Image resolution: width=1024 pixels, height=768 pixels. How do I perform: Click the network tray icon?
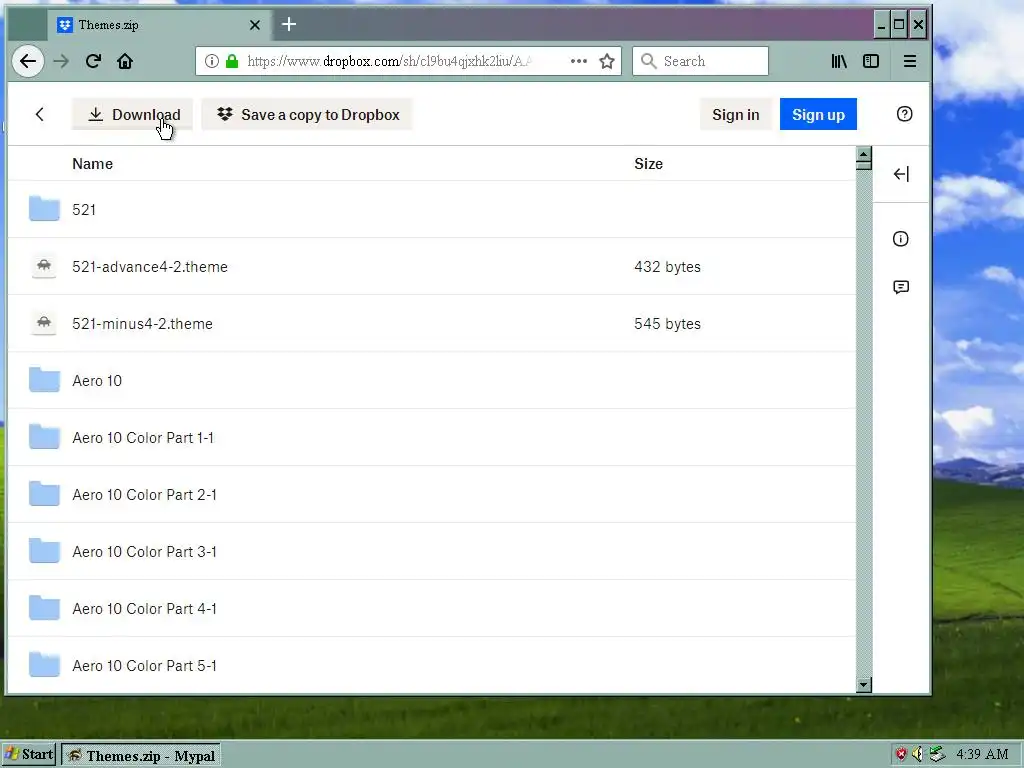(937, 754)
